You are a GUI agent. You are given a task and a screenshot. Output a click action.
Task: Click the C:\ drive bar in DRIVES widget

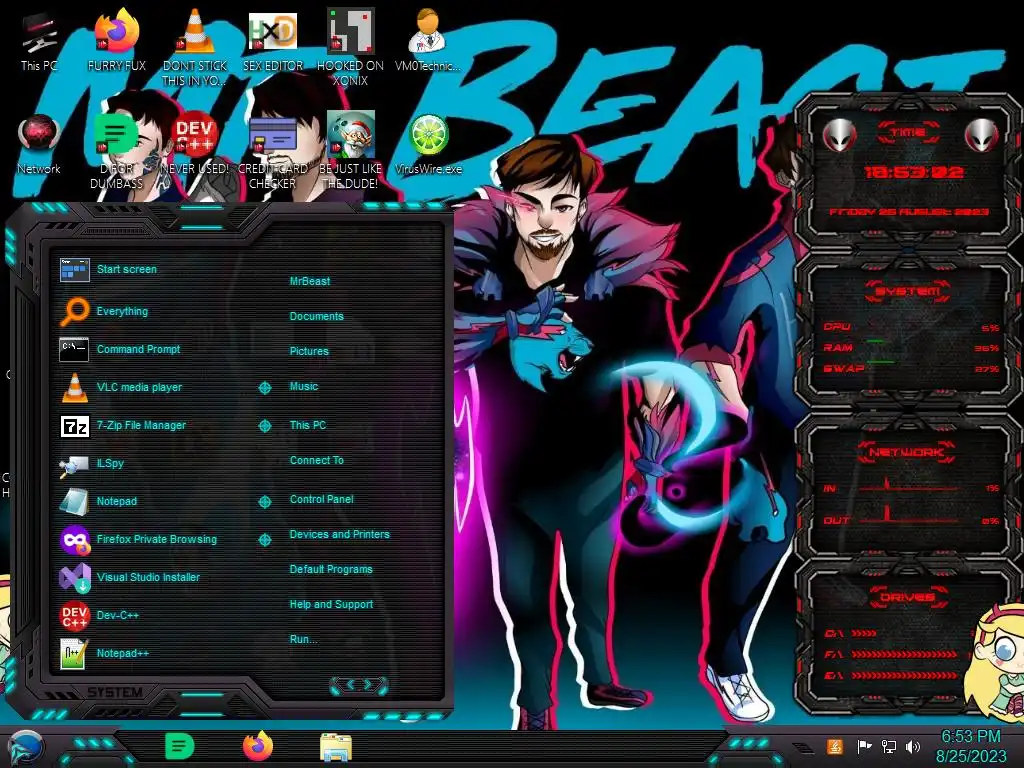pos(864,633)
